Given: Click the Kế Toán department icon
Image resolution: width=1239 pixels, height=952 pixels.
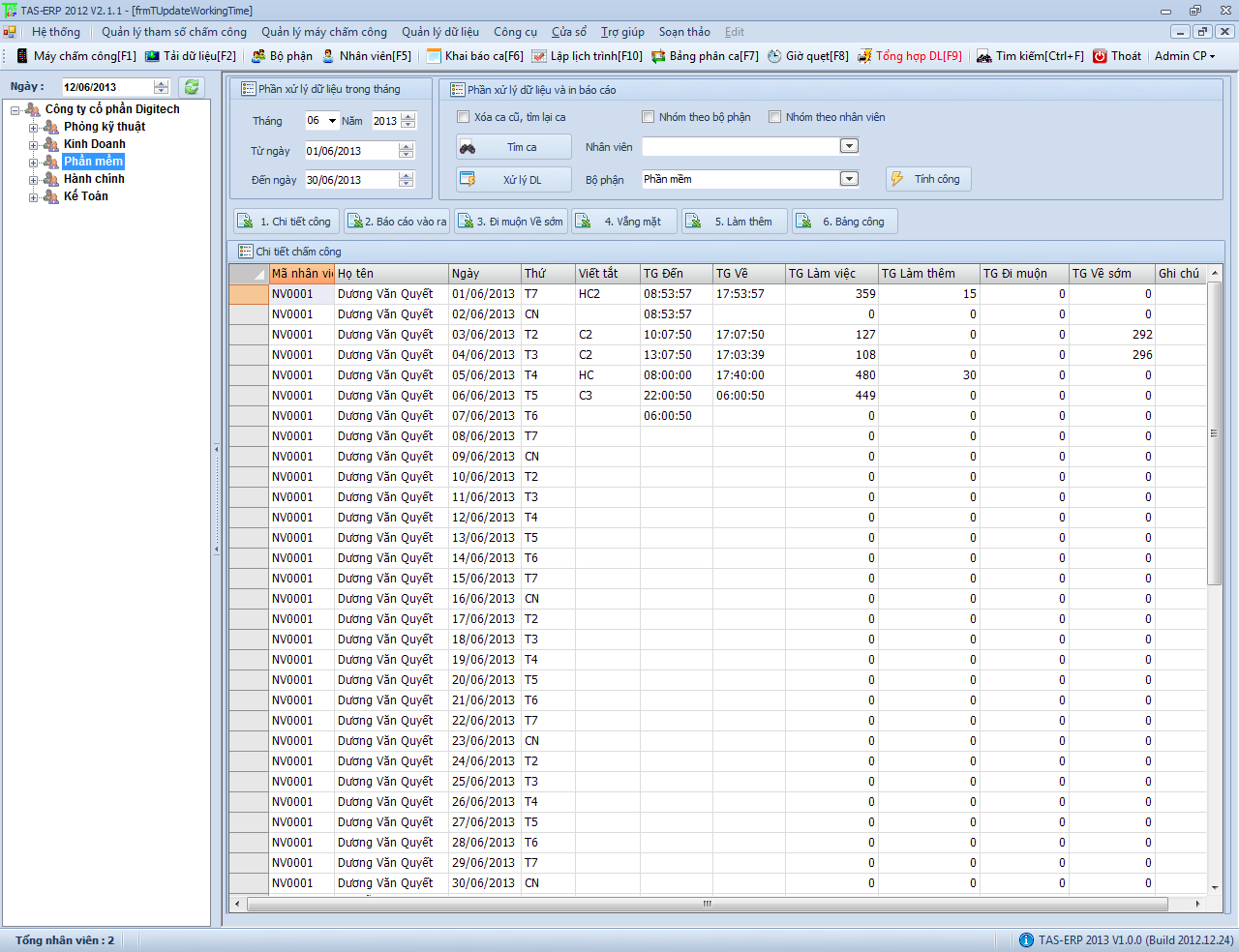Looking at the screenshot, I should [x=51, y=196].
